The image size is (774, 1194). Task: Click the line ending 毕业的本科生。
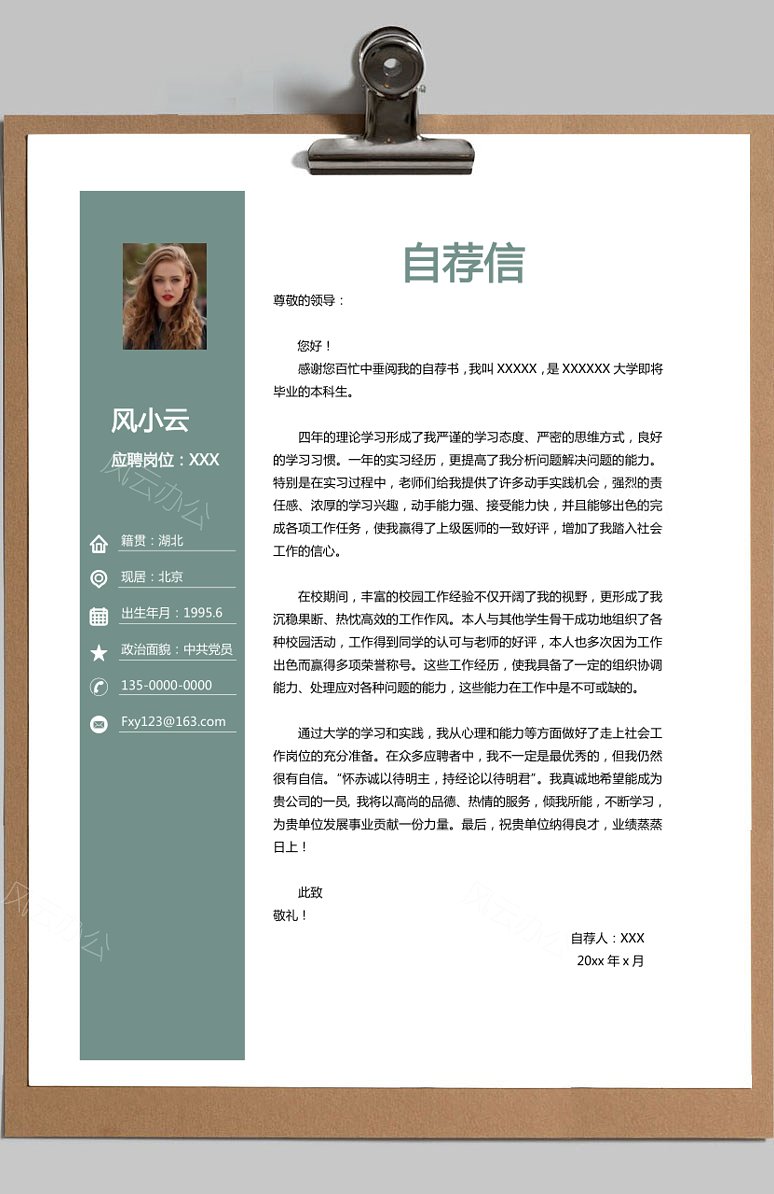tap(314, 391)
